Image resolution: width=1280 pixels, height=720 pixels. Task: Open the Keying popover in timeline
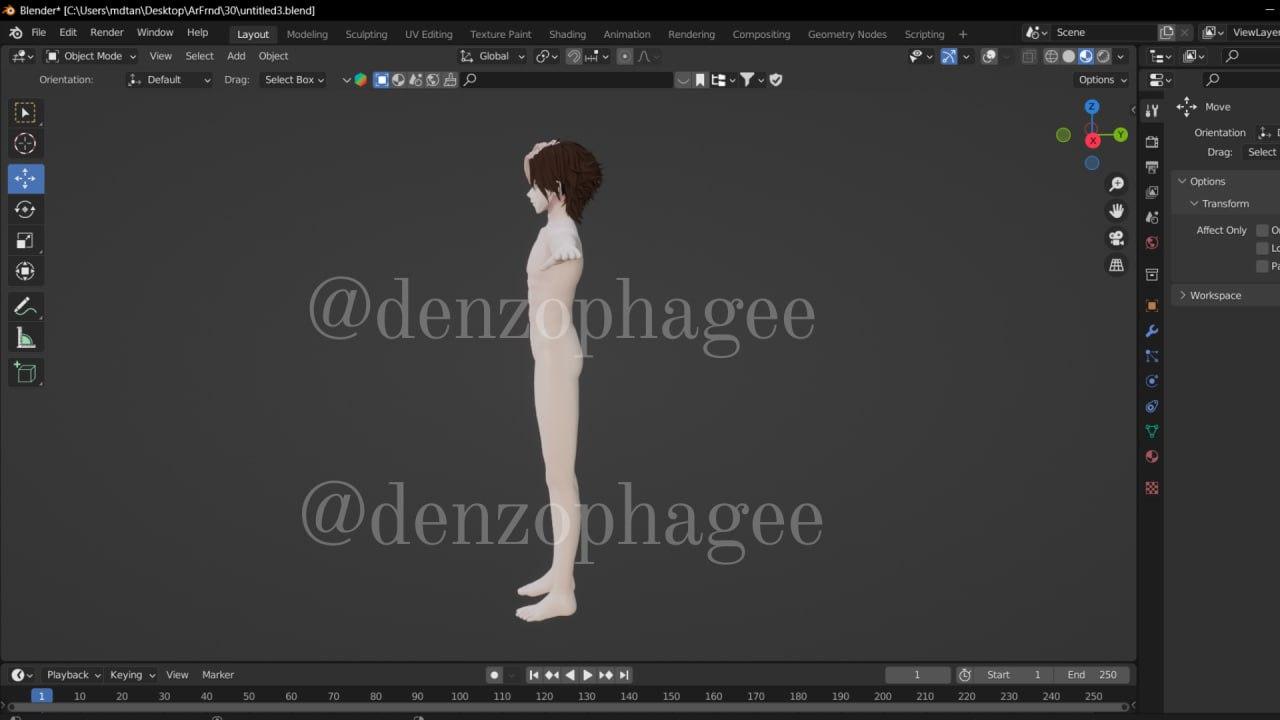click(132, 675)
